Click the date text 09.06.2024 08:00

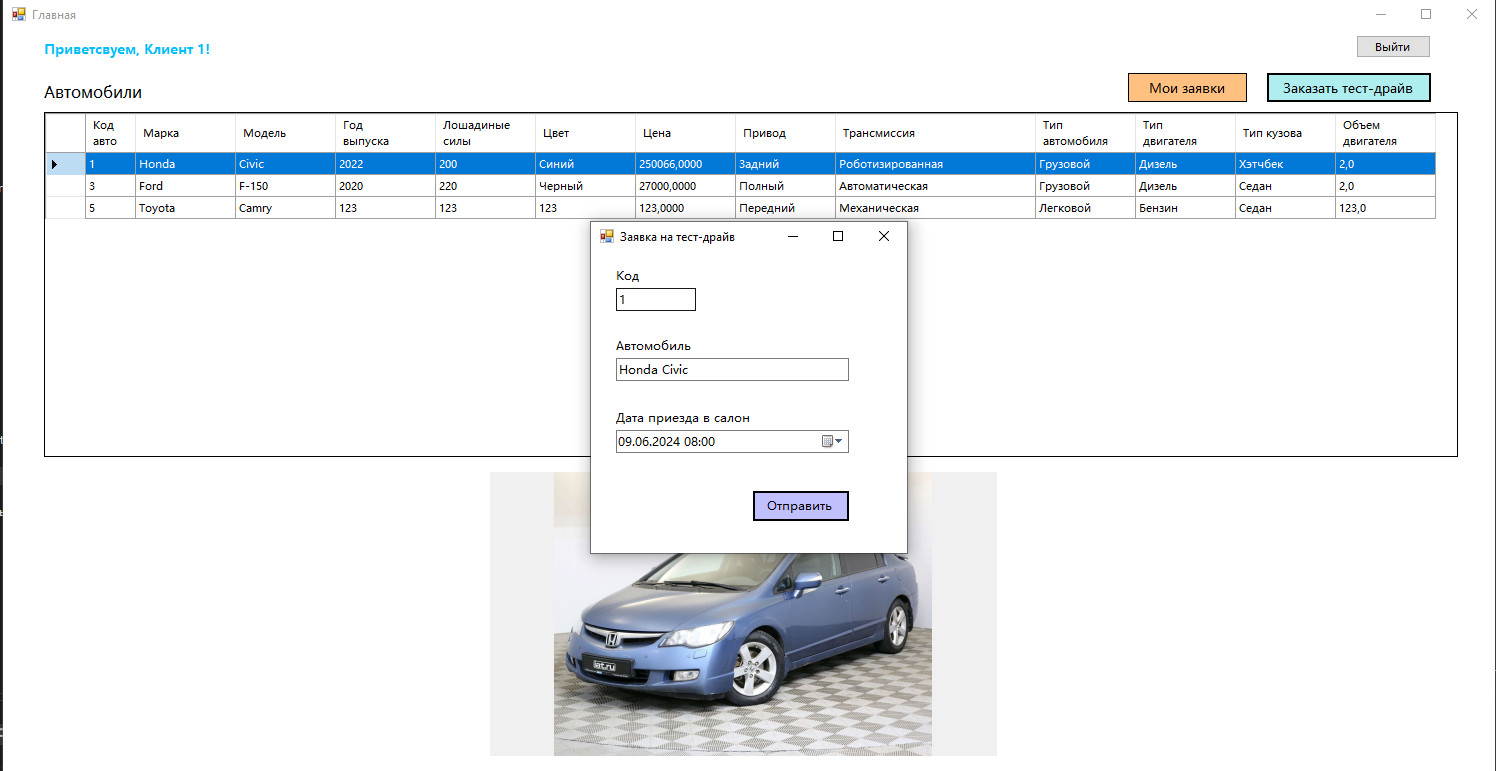666,441
